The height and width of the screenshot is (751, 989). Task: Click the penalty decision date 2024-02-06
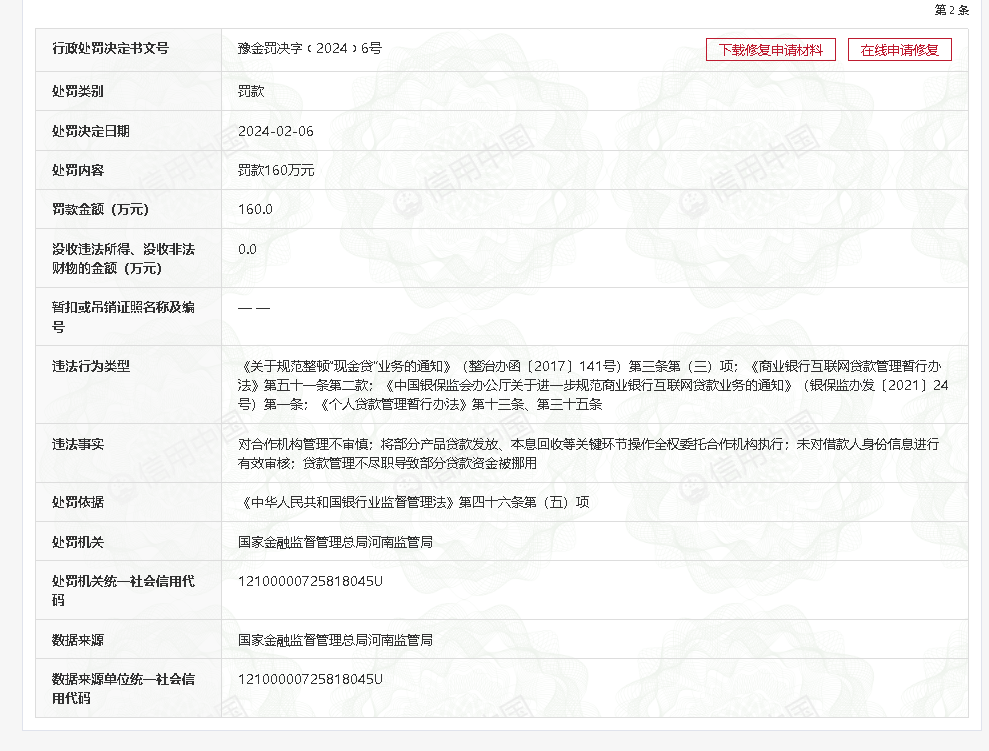point(276,131)
